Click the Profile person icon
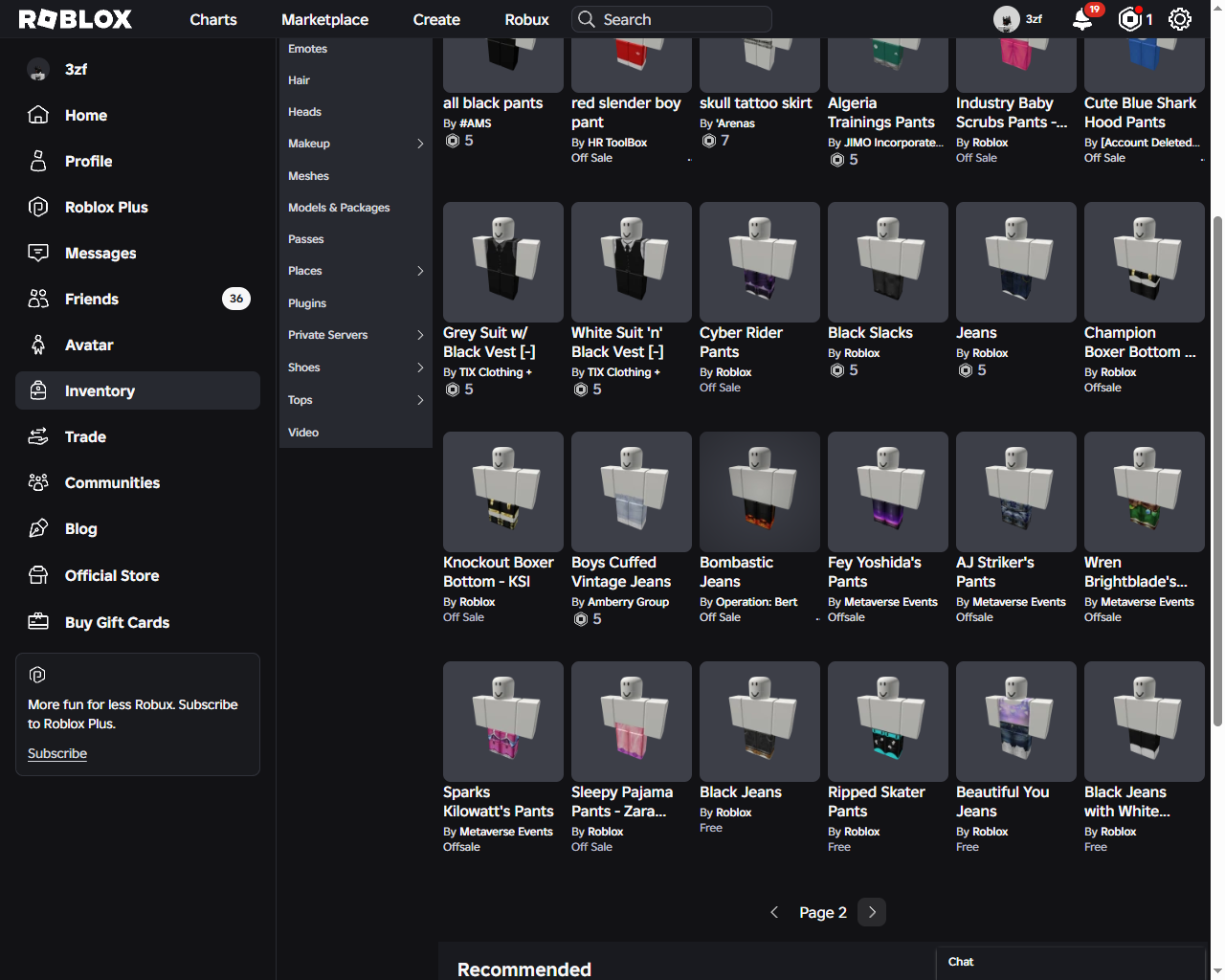This screenshot has width=1225, height=980. 38,161
